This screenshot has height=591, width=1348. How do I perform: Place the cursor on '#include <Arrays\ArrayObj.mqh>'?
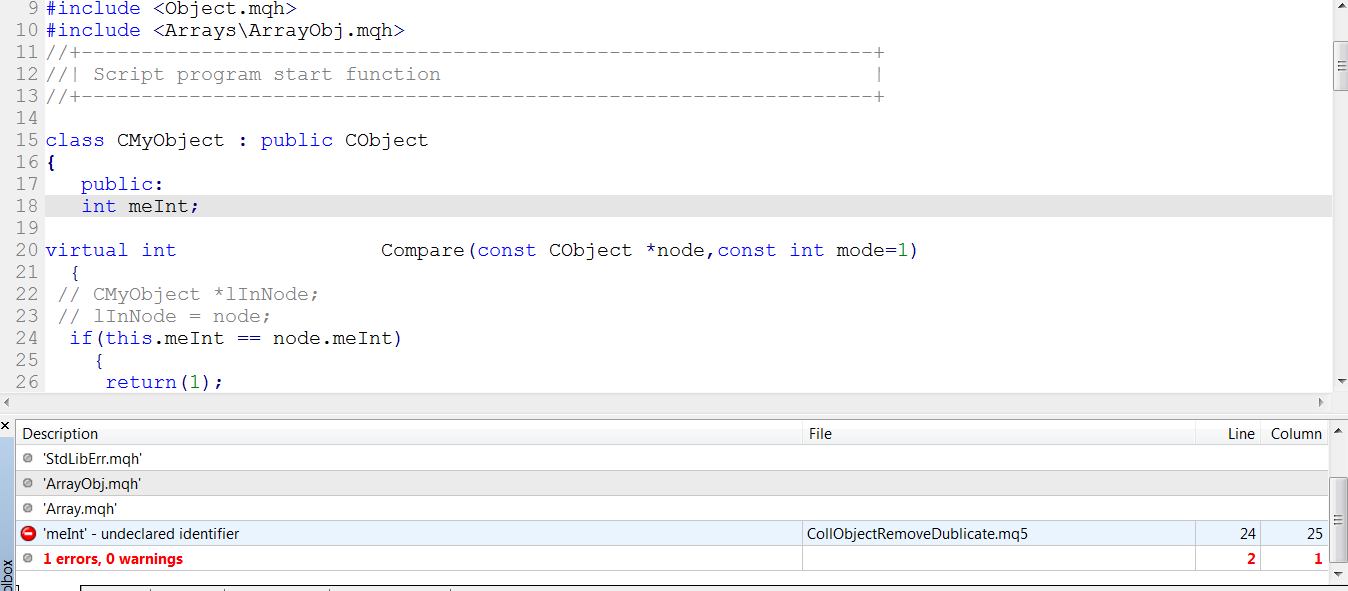click(x=225, y=30)
